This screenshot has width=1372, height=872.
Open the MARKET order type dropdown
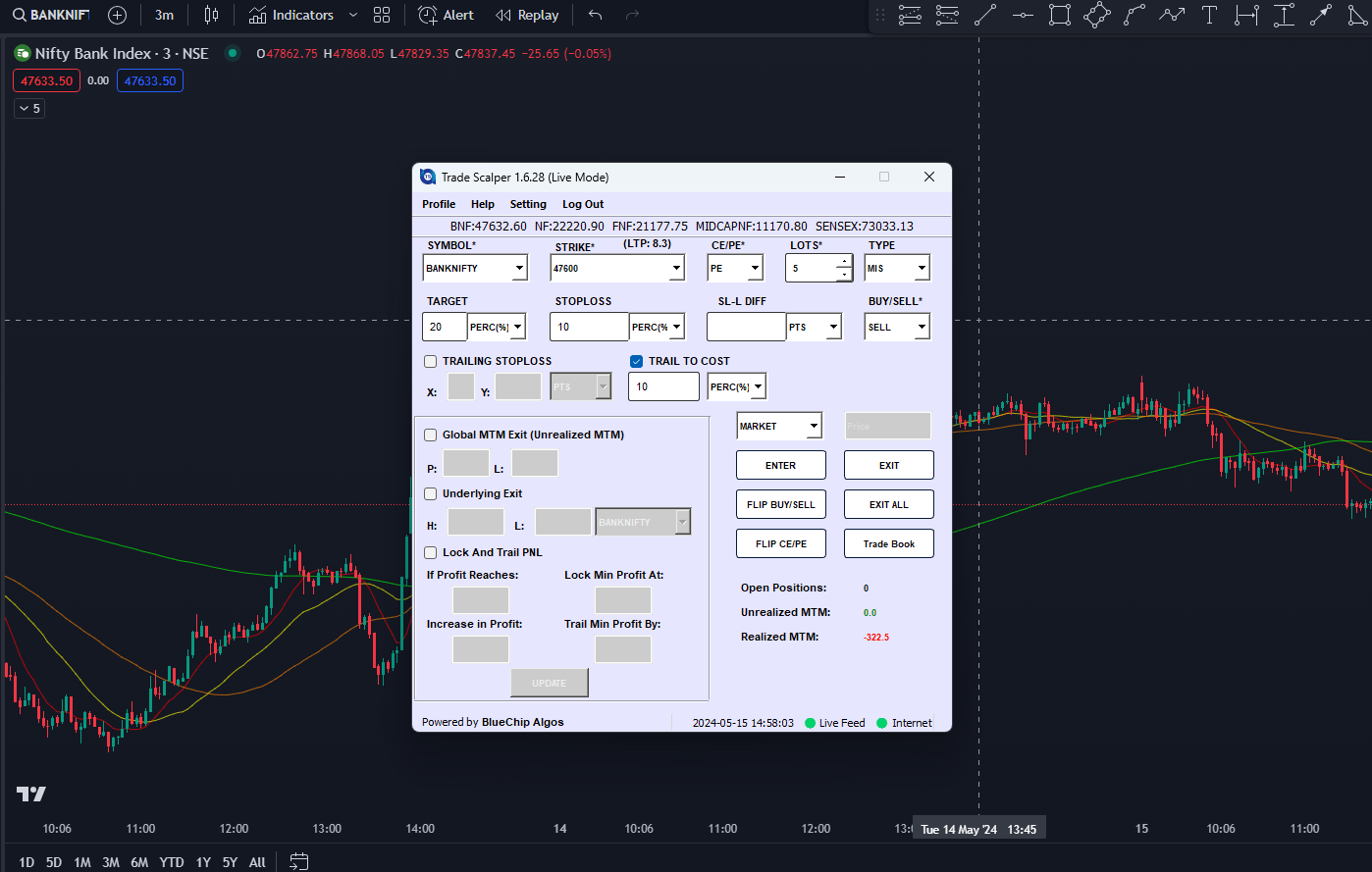(x=779, y=426)
